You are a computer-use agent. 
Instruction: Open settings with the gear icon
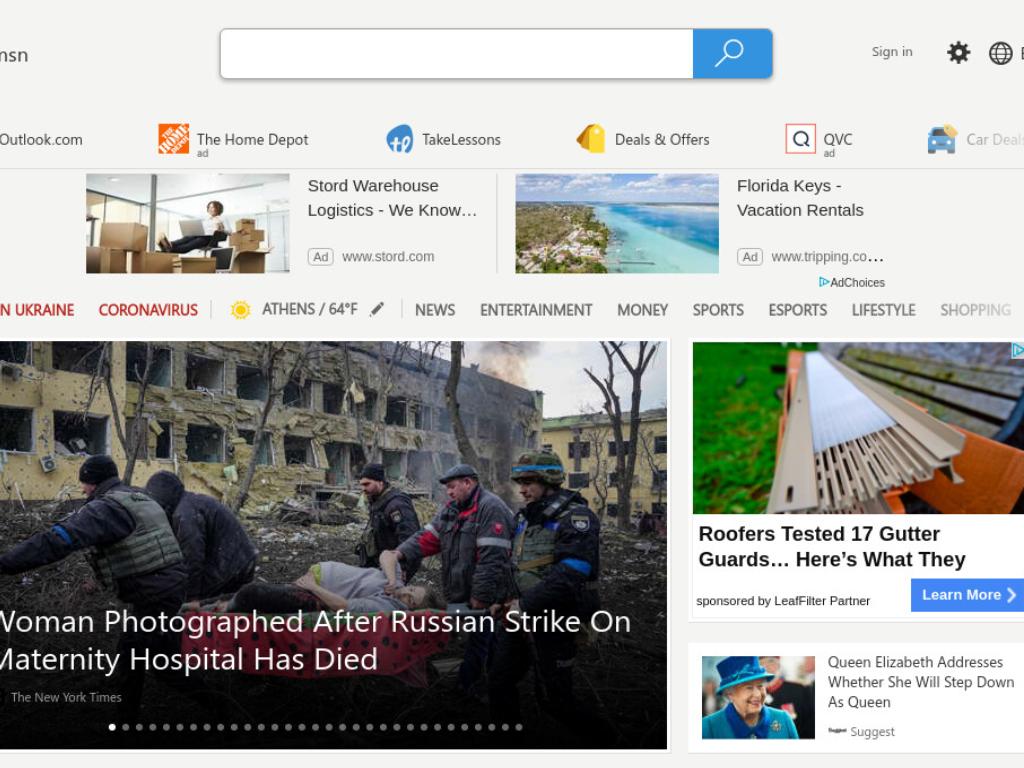pyautogui.click(x=959, y=52)
